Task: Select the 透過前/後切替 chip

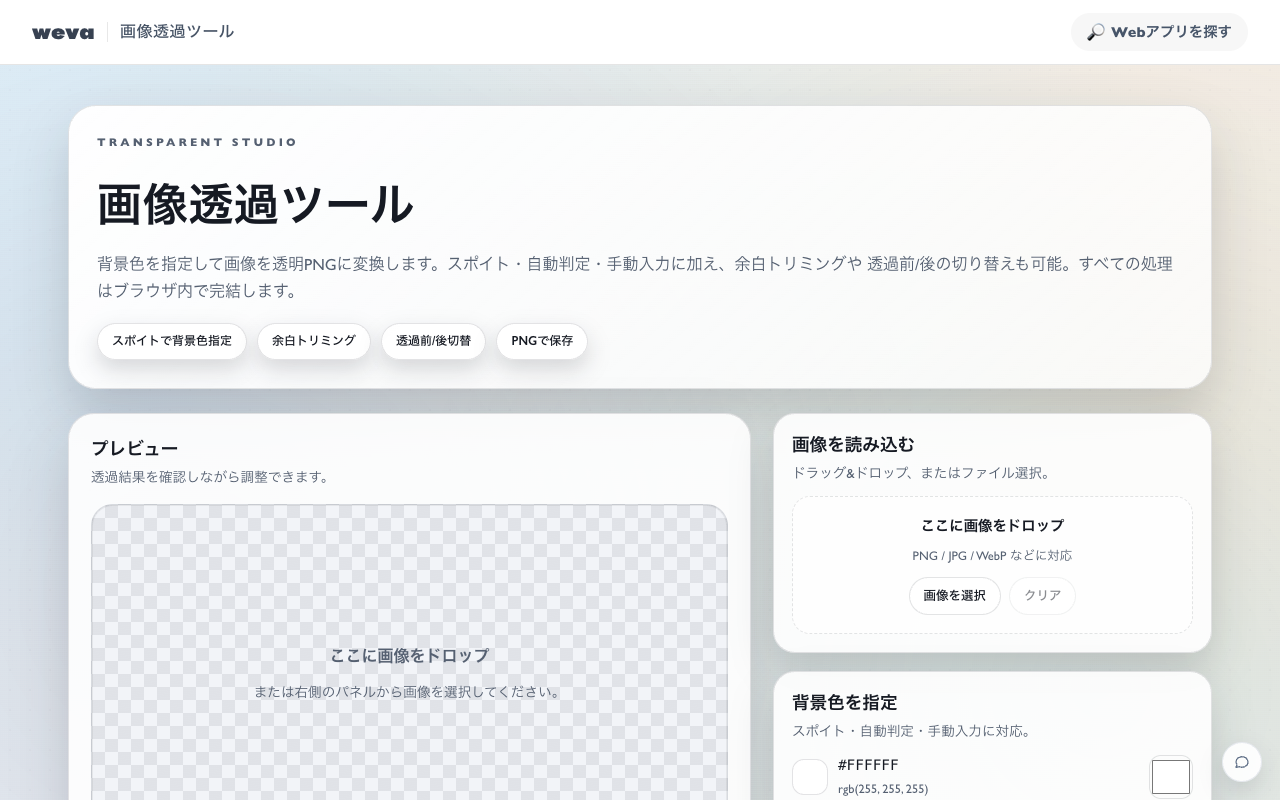Action: point(433,341)
